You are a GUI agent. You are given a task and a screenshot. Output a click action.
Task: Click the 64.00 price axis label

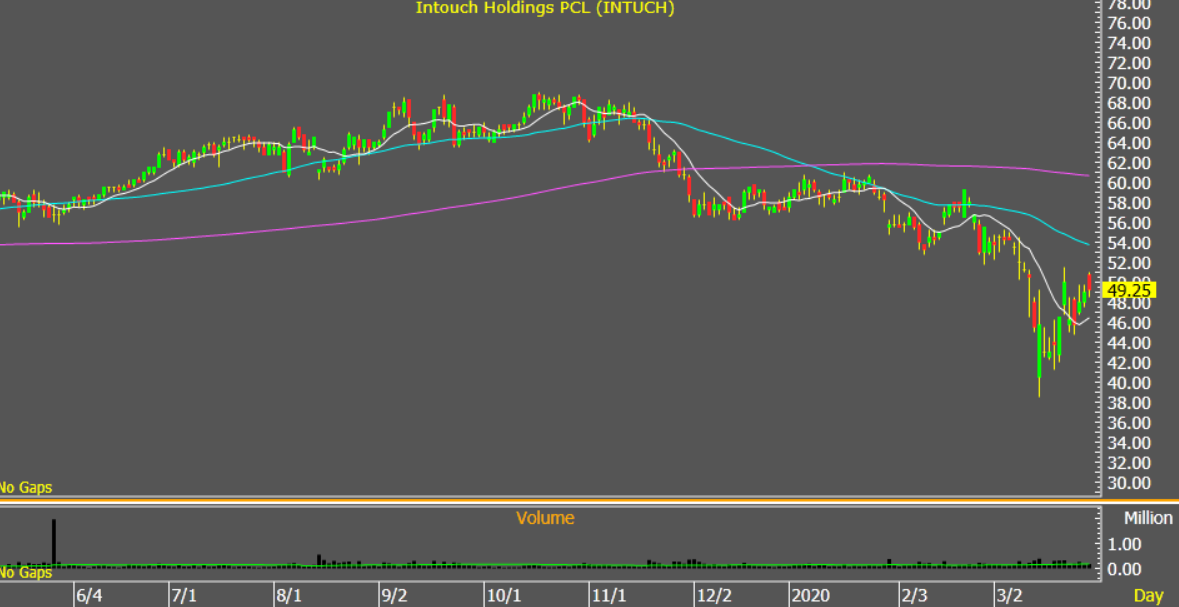coord(1130,143)
